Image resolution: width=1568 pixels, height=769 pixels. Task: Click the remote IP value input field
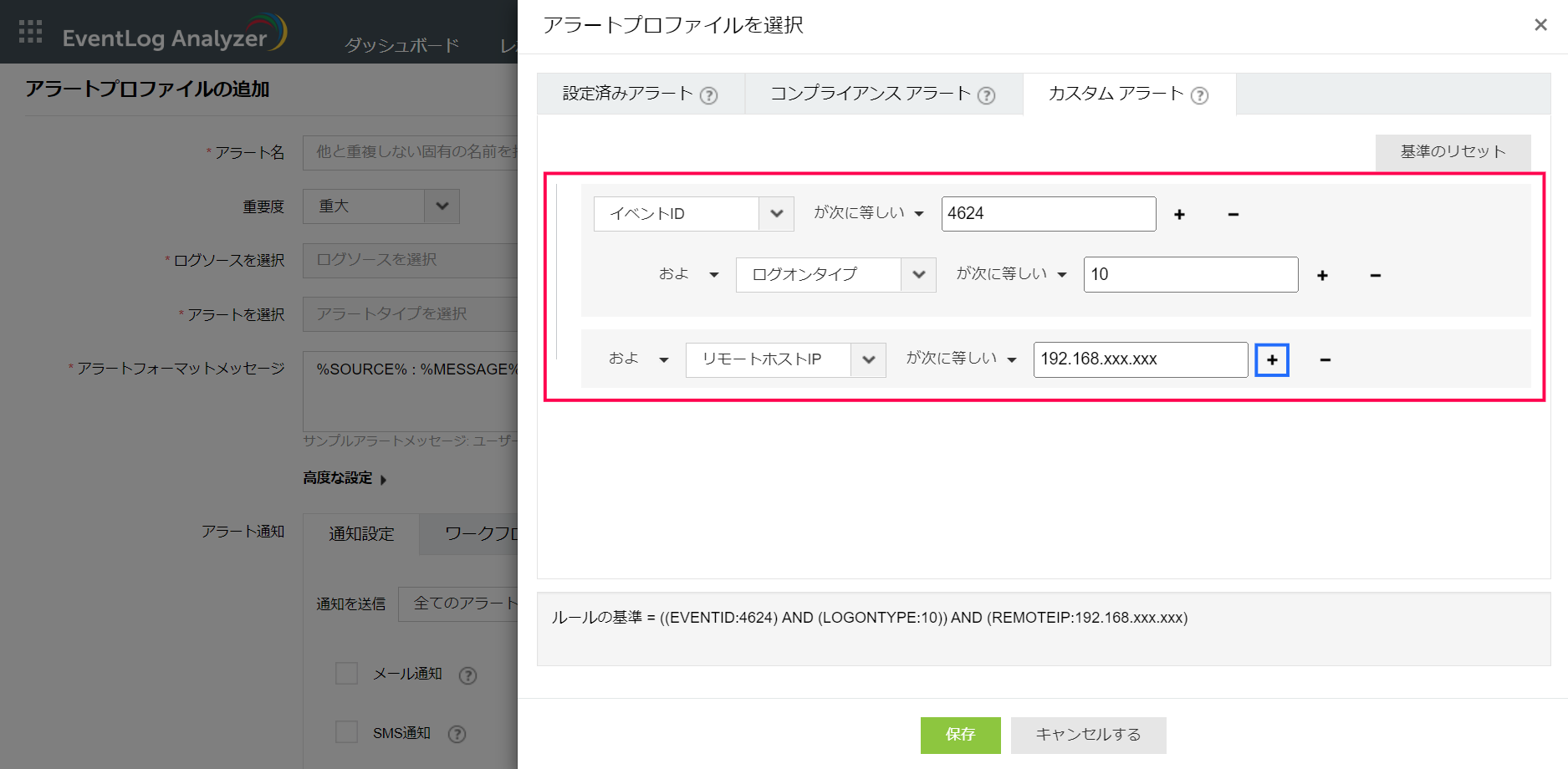point(1140,360)
